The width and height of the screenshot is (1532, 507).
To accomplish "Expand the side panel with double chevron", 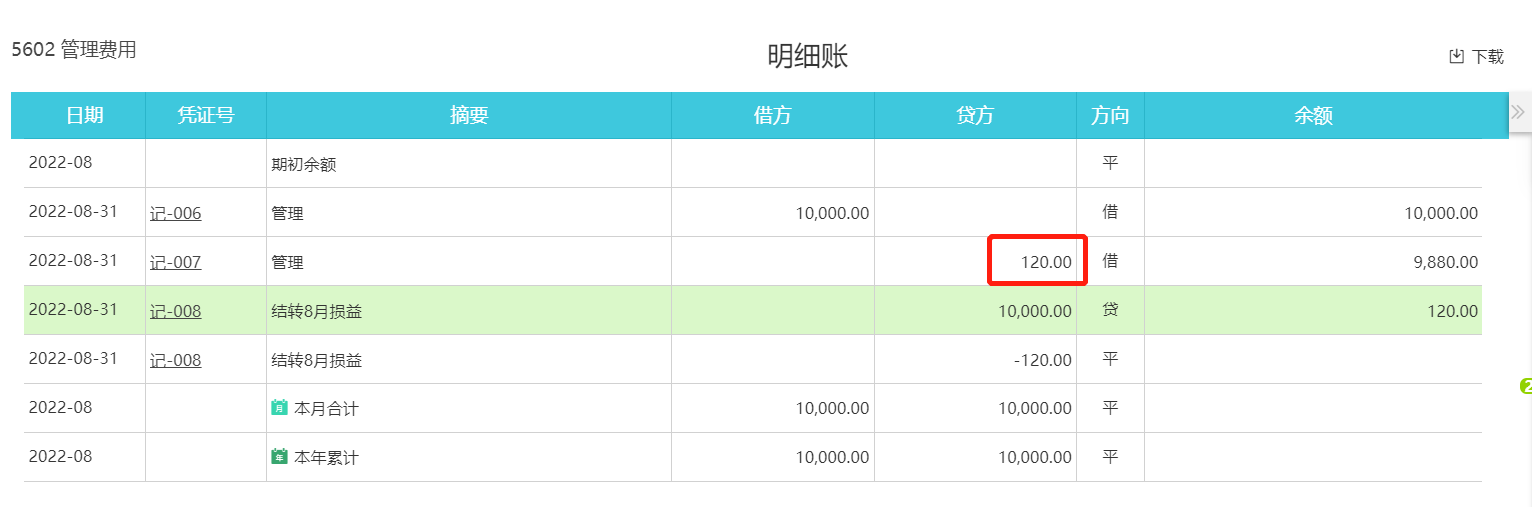I will point(1518,111).
